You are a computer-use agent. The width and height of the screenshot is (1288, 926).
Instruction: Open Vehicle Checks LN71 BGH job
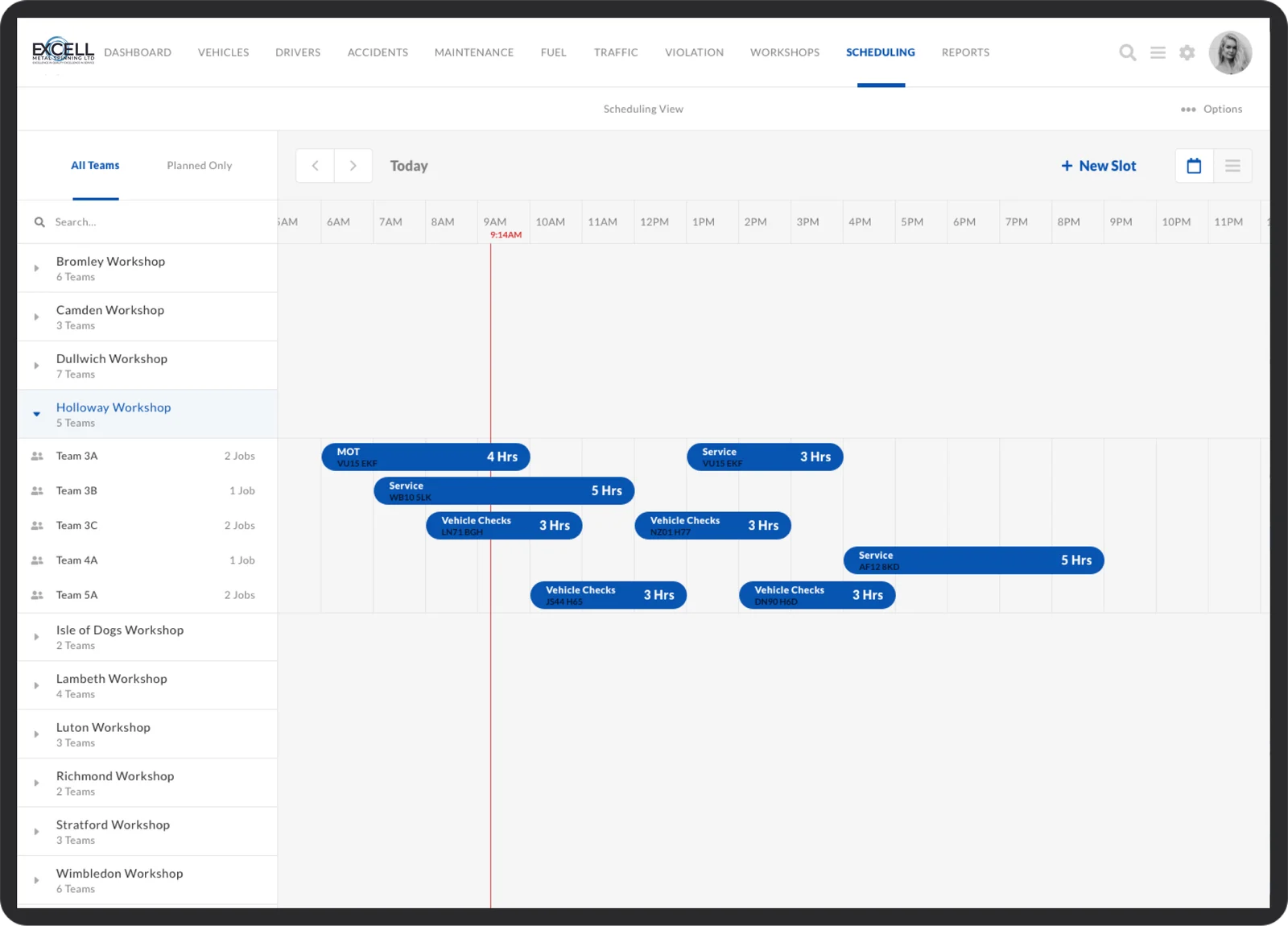pyautogui.click(x=504, y=526)
